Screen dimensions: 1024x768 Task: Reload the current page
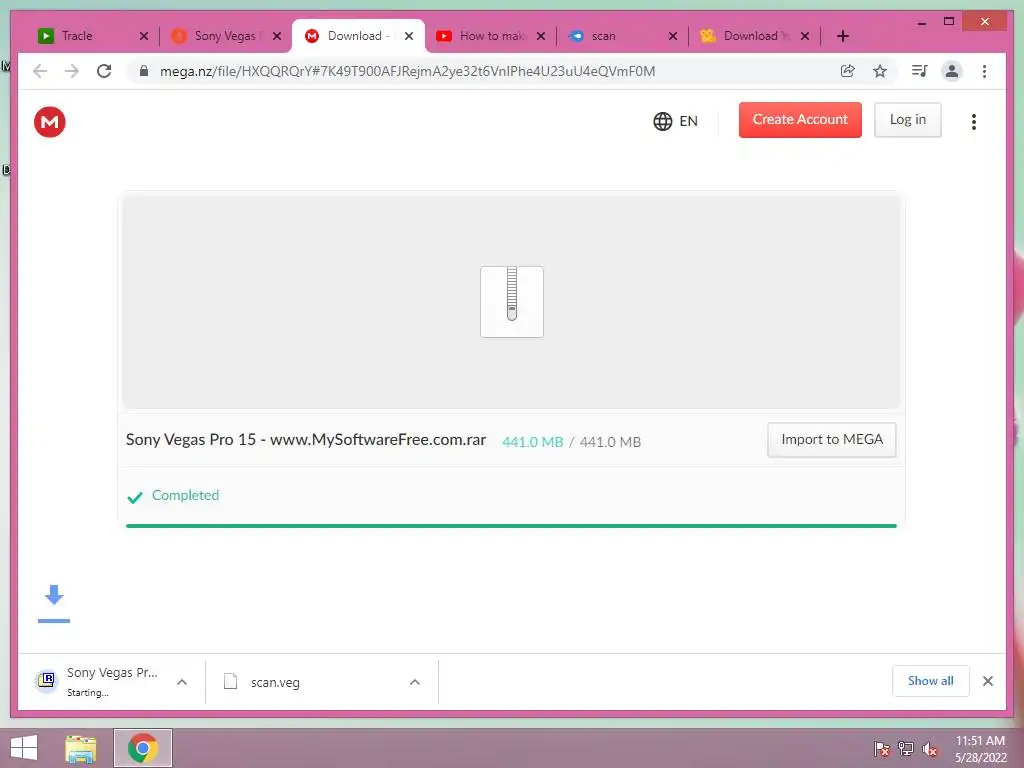coord(104,71)
